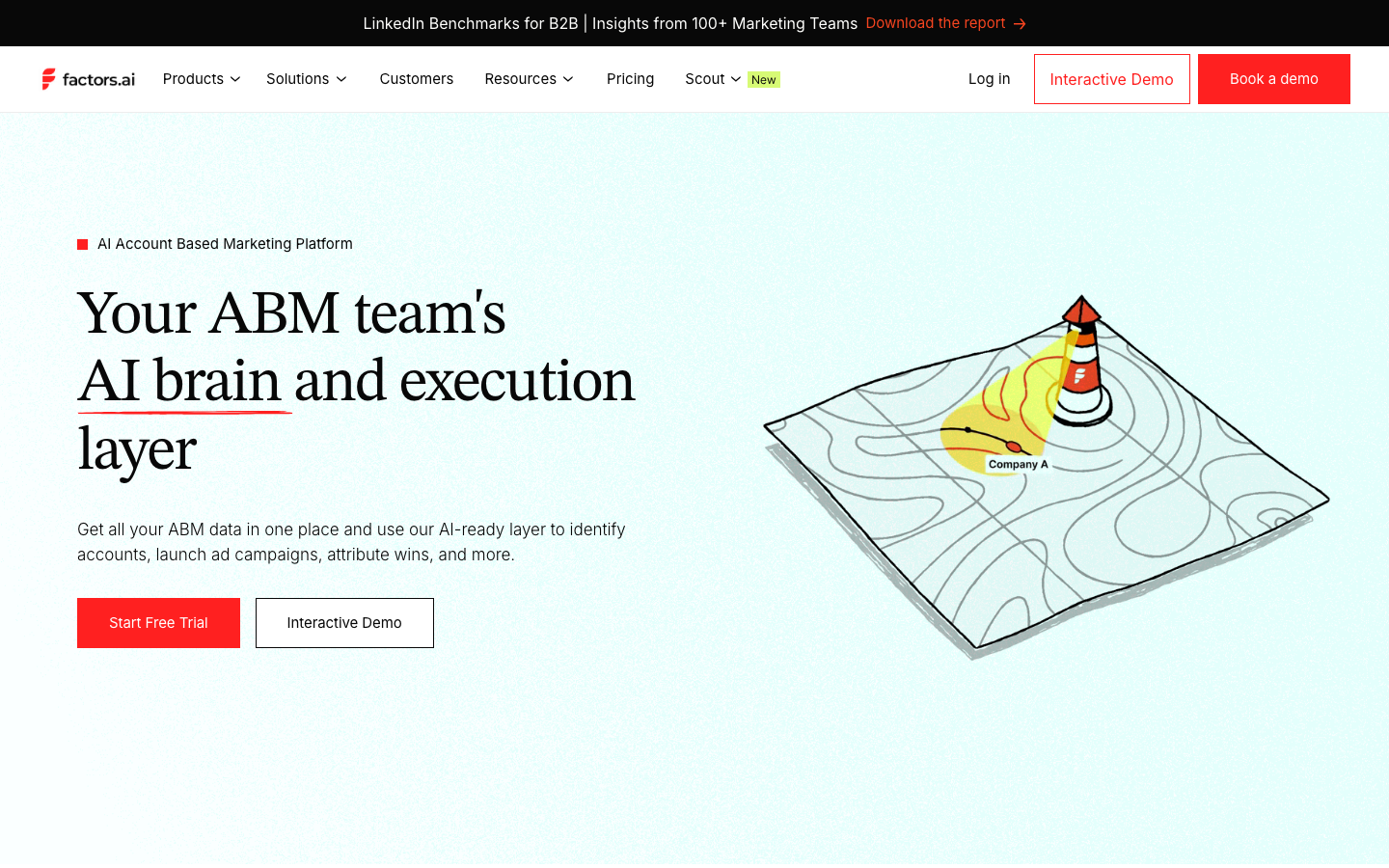
Task: Click the Book a demo button
Action: coord(1273,79)
